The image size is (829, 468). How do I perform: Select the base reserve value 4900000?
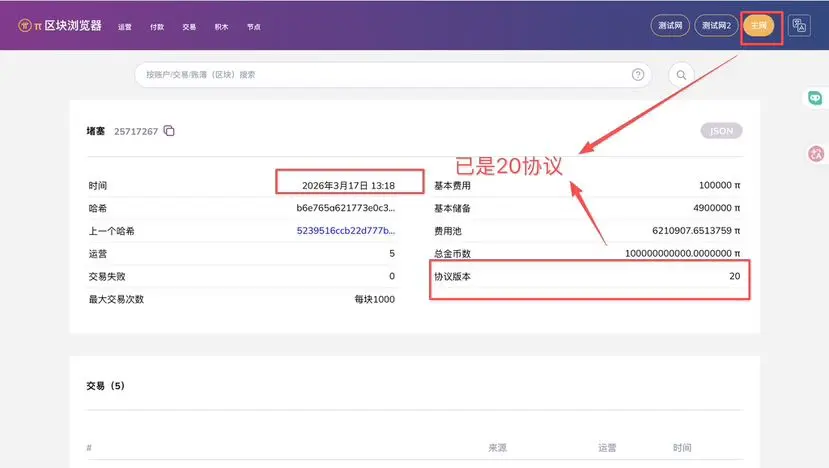point(716,208)
